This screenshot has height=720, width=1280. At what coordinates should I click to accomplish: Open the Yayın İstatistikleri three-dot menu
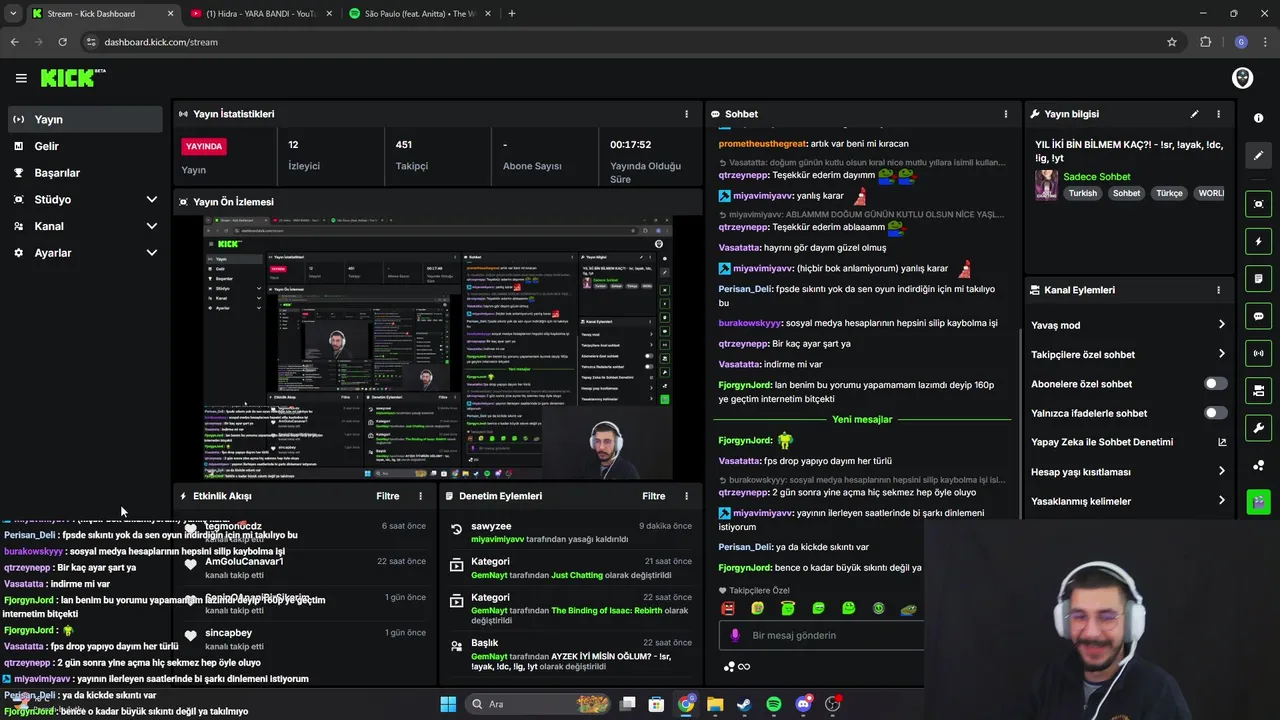point(686,114)
